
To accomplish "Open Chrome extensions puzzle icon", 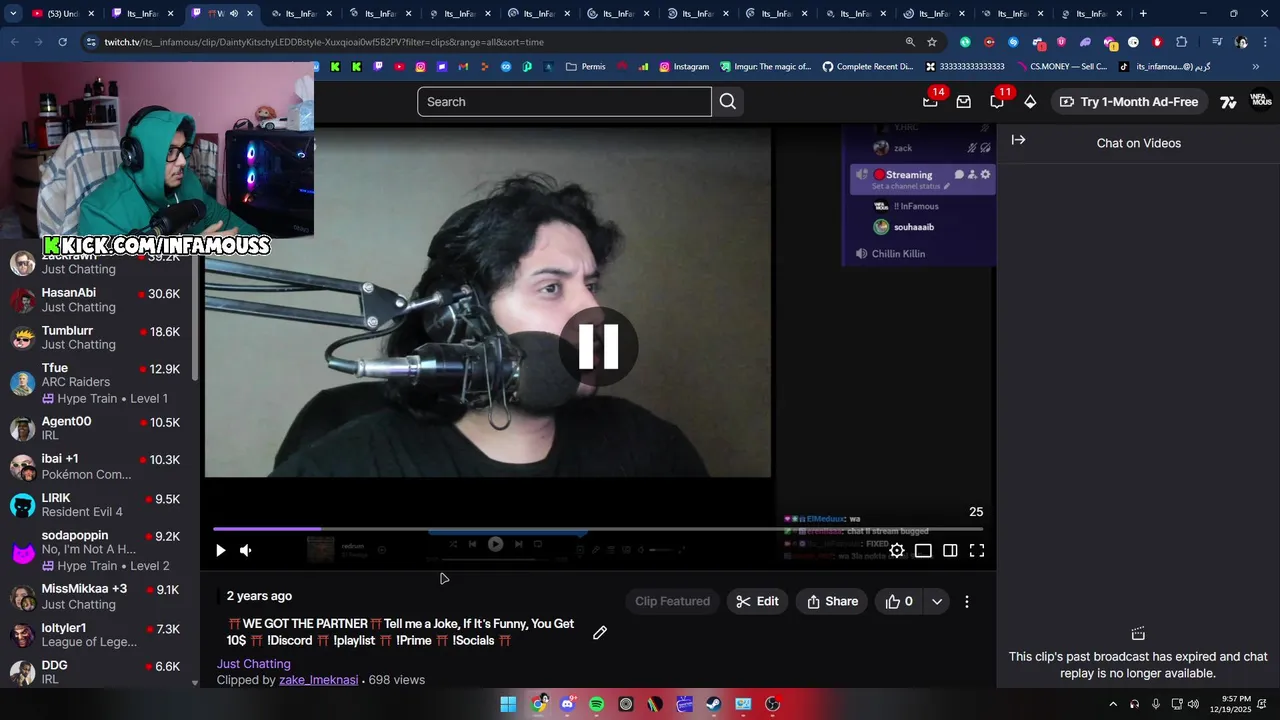I will [1181, 42].
